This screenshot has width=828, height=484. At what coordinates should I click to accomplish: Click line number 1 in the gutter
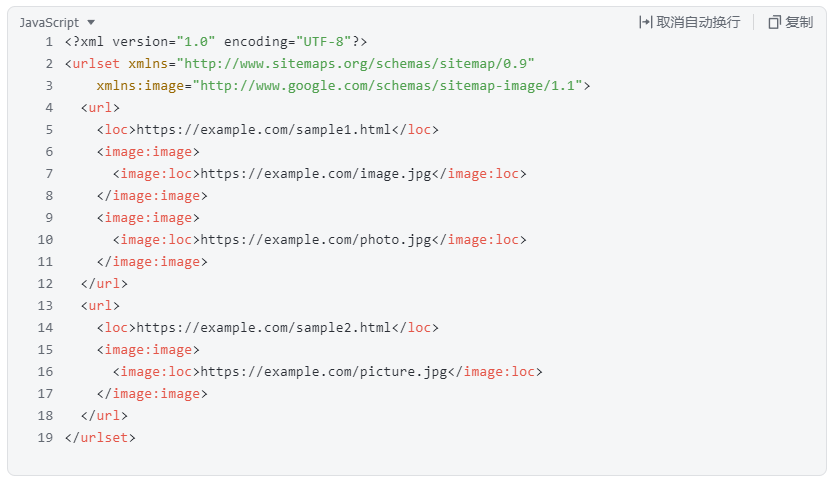click(49, 42)
